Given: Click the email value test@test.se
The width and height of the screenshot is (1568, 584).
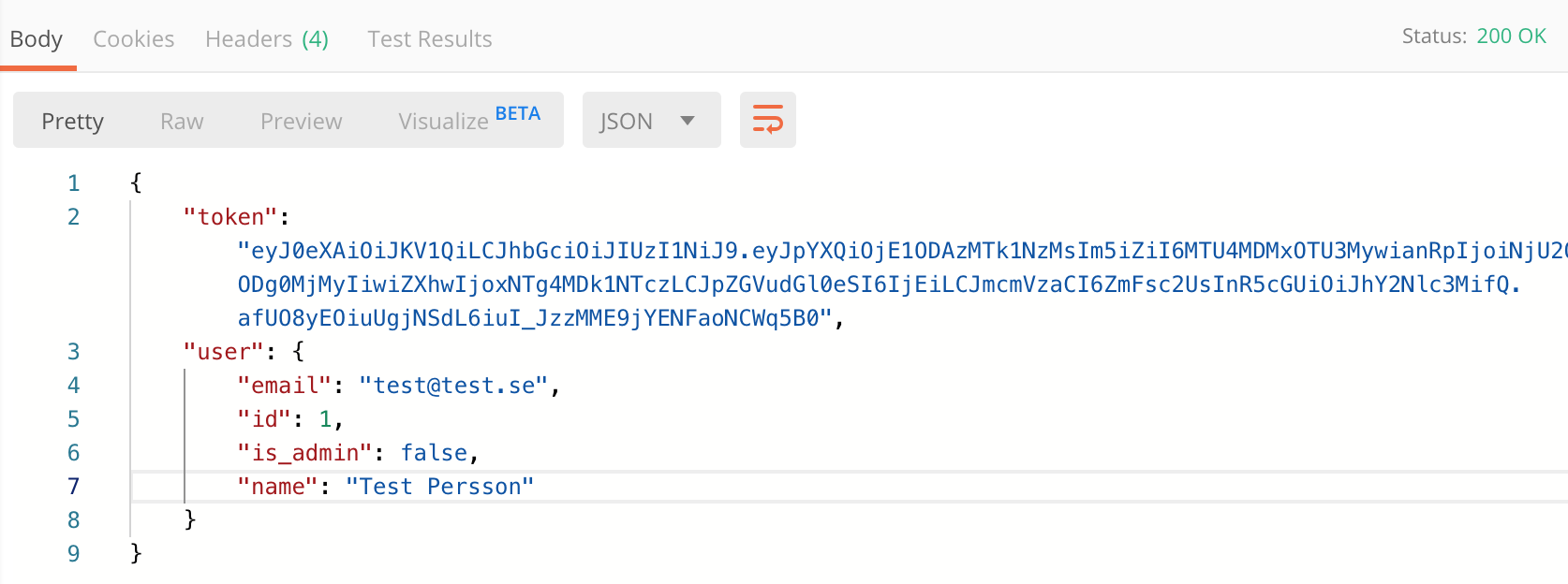Looking at the screenshot, I should coord(453,386).
